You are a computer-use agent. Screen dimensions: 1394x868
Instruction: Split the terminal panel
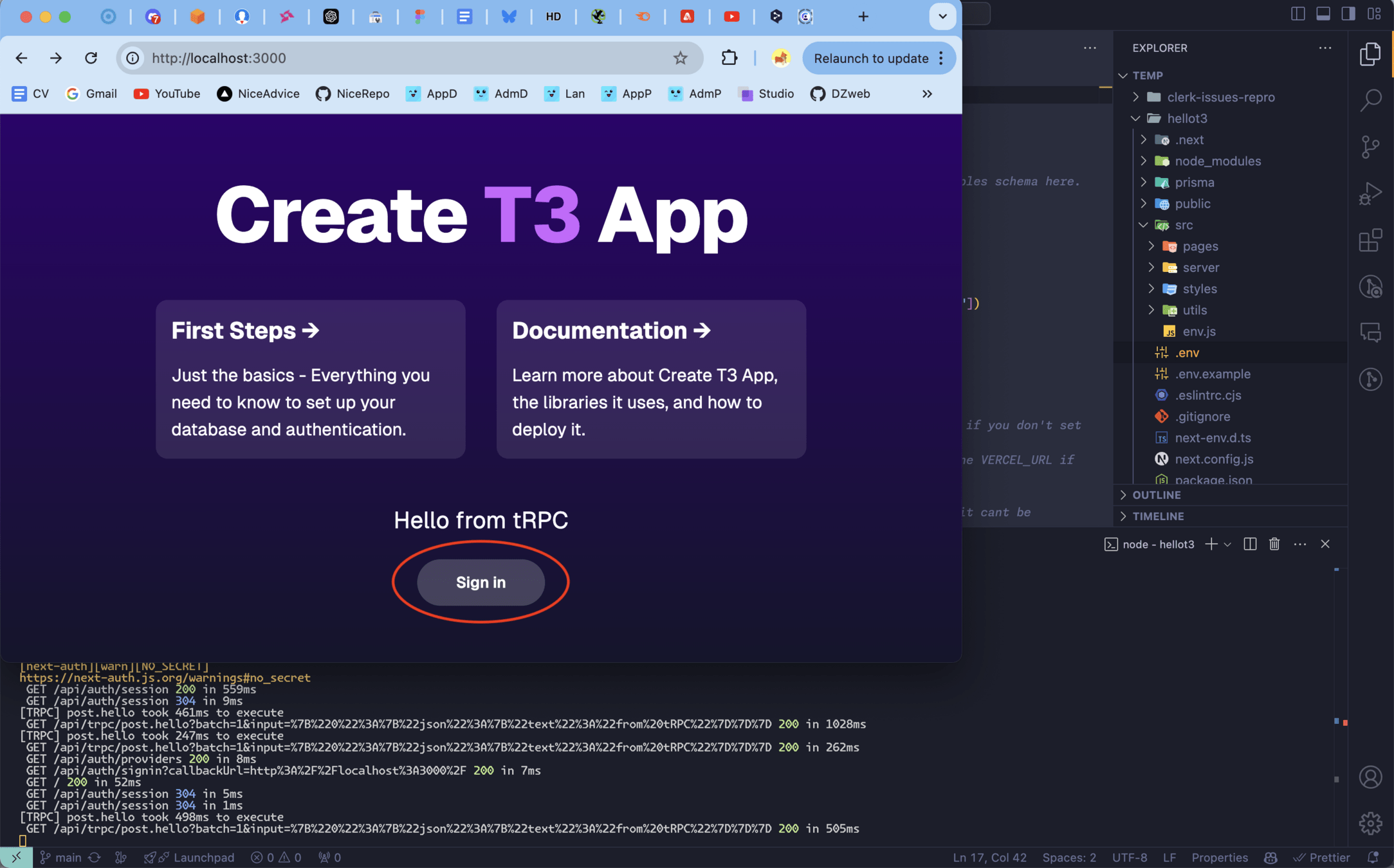pyautogui.click(x=1249, y=544)
